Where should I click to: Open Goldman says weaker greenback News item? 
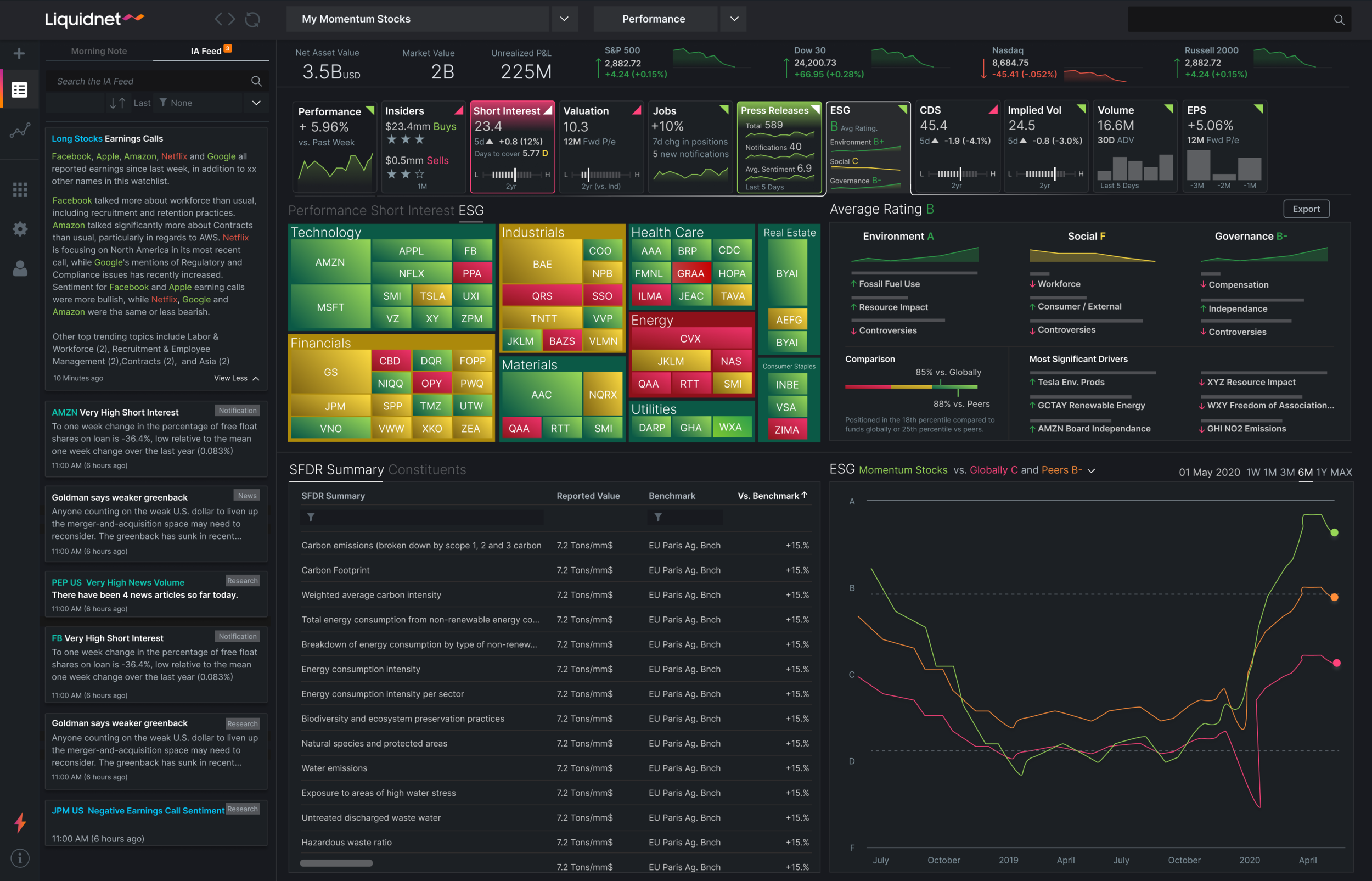155,524
